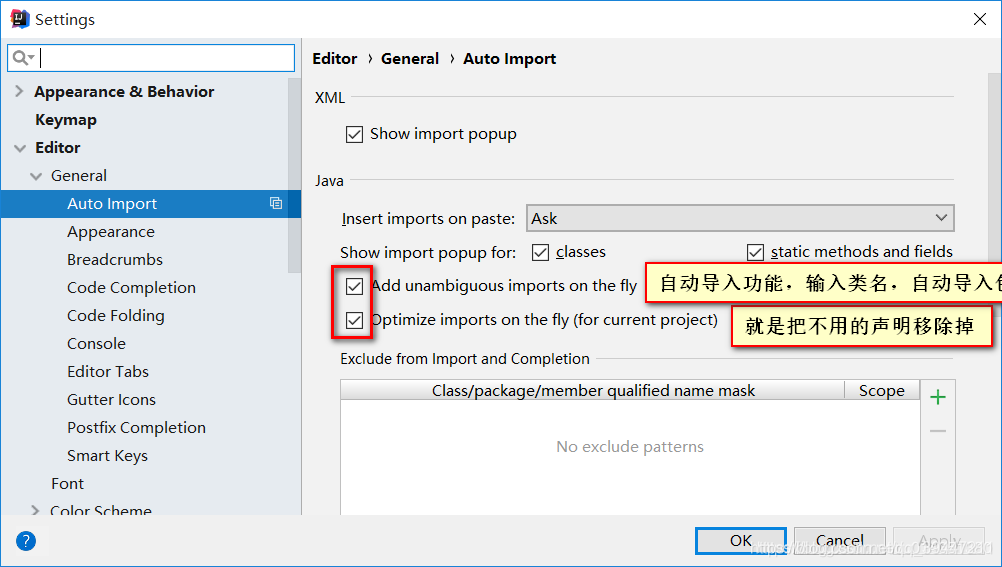Screen dimensions: 1002x567
Task: Click the 'Show import popup for:' label
Action: [x=428, y=252]
